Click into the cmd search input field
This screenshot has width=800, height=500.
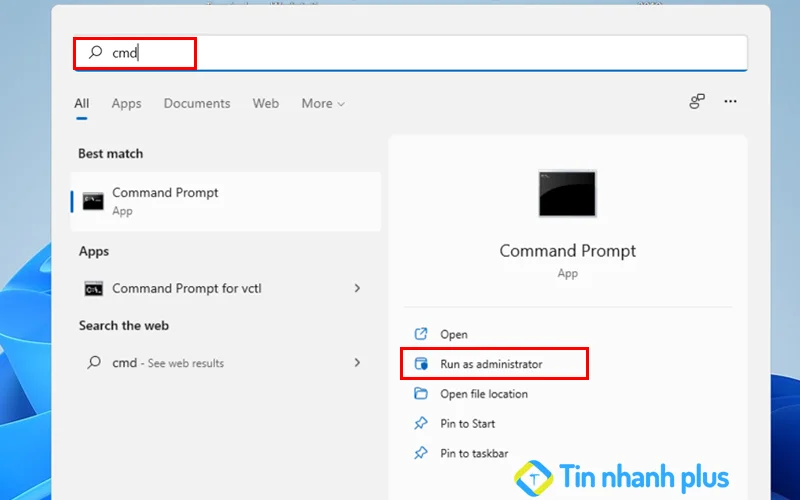(410, 53)
